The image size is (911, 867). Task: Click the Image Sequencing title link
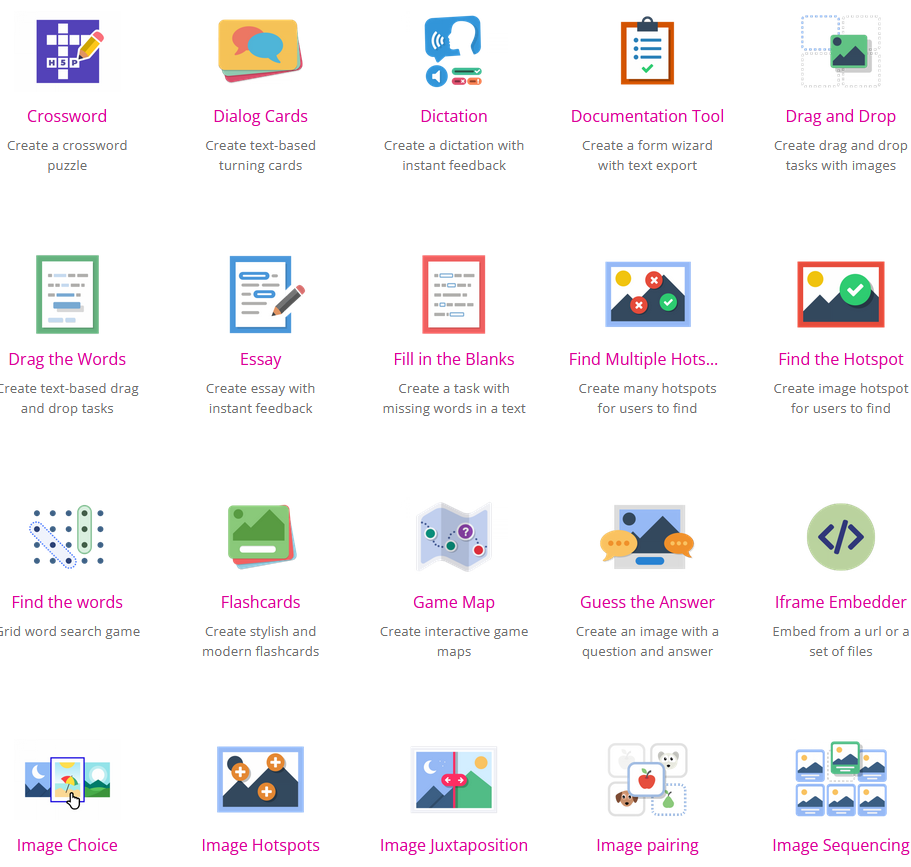[x=840, y=845]
